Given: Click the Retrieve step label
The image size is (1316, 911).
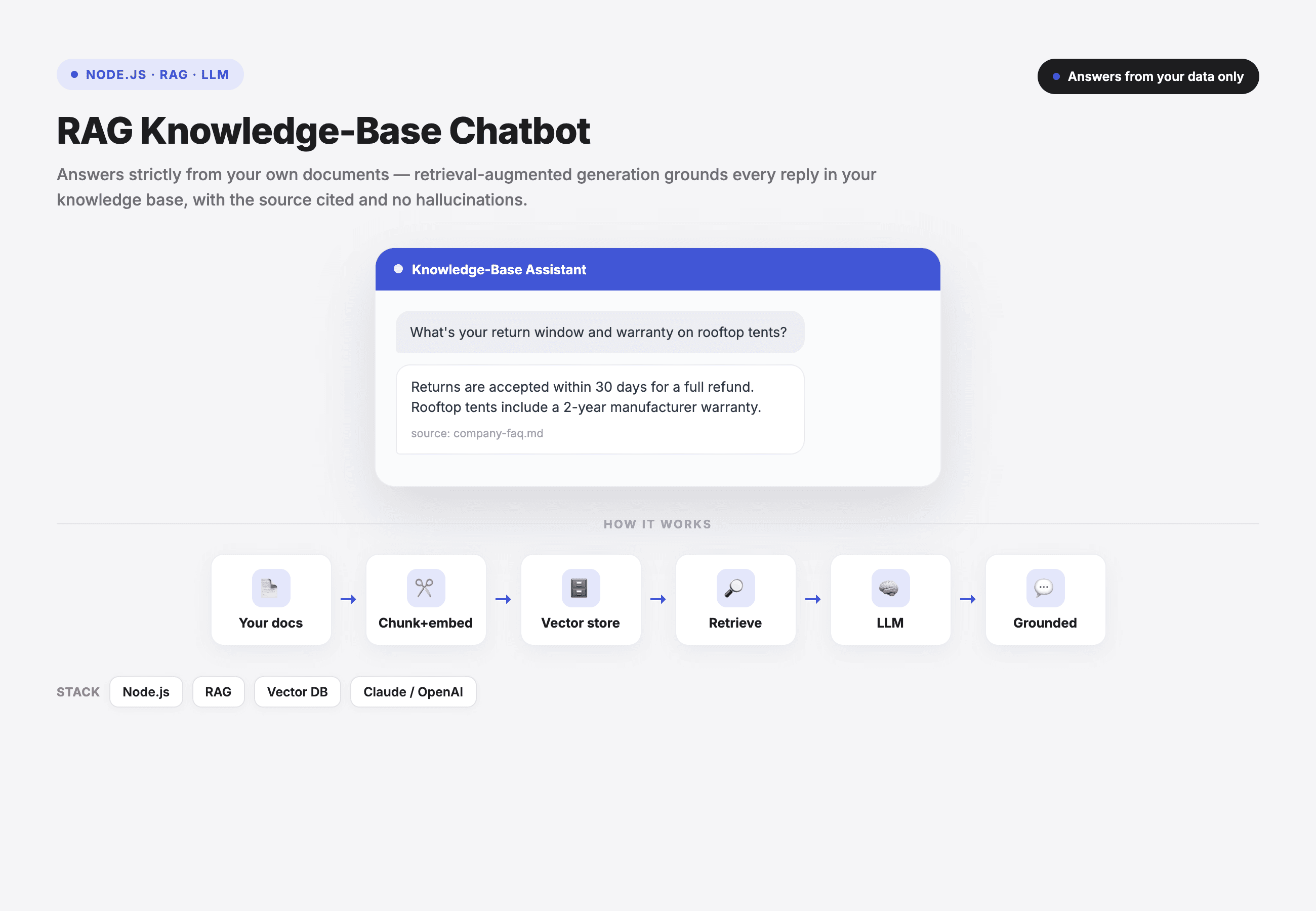Looking at the screenshot, I should click(x=735, y=623).
